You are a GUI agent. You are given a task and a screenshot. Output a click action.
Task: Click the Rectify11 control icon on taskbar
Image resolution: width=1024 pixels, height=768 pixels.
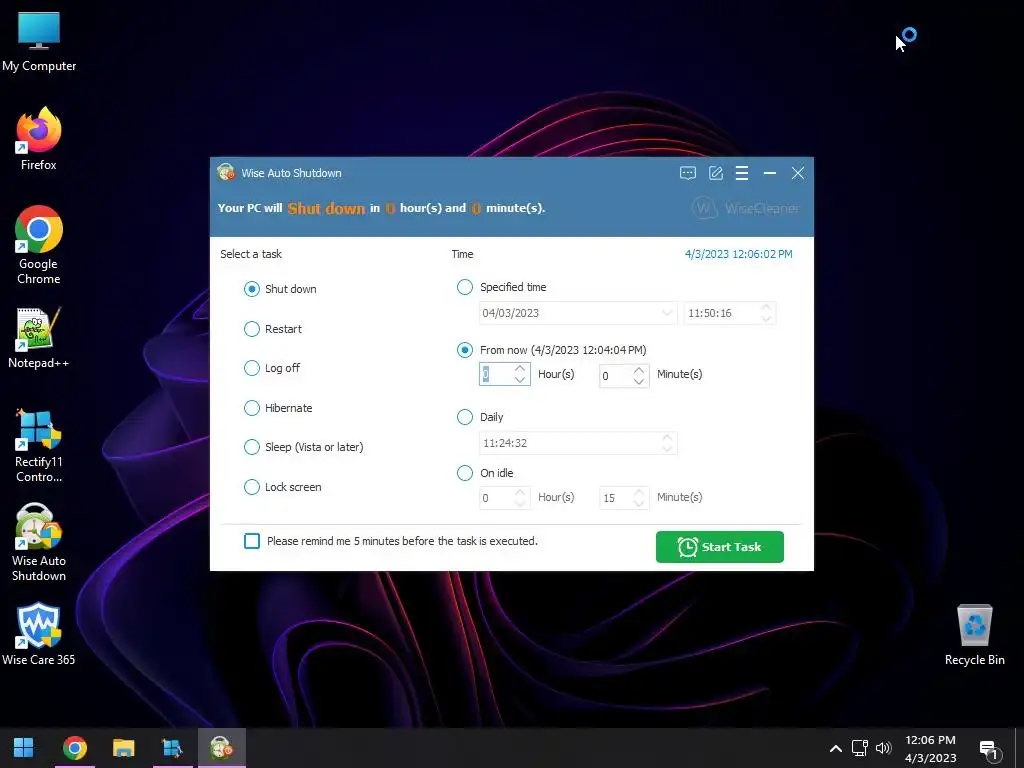click(x=172, y=748)
